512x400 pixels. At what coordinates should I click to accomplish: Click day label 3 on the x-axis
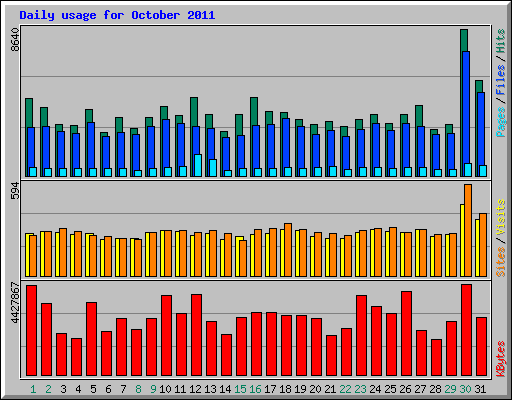pos(63,389)
